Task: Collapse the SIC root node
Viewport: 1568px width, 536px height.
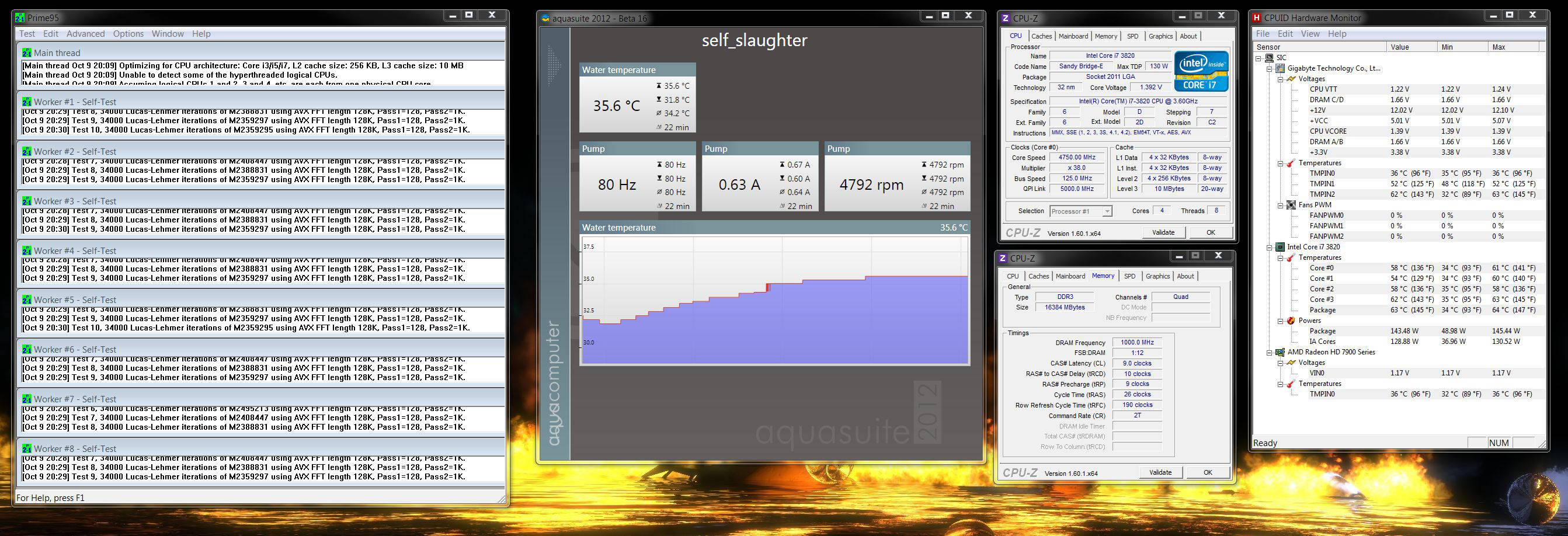Action: tap(1259, 58)
